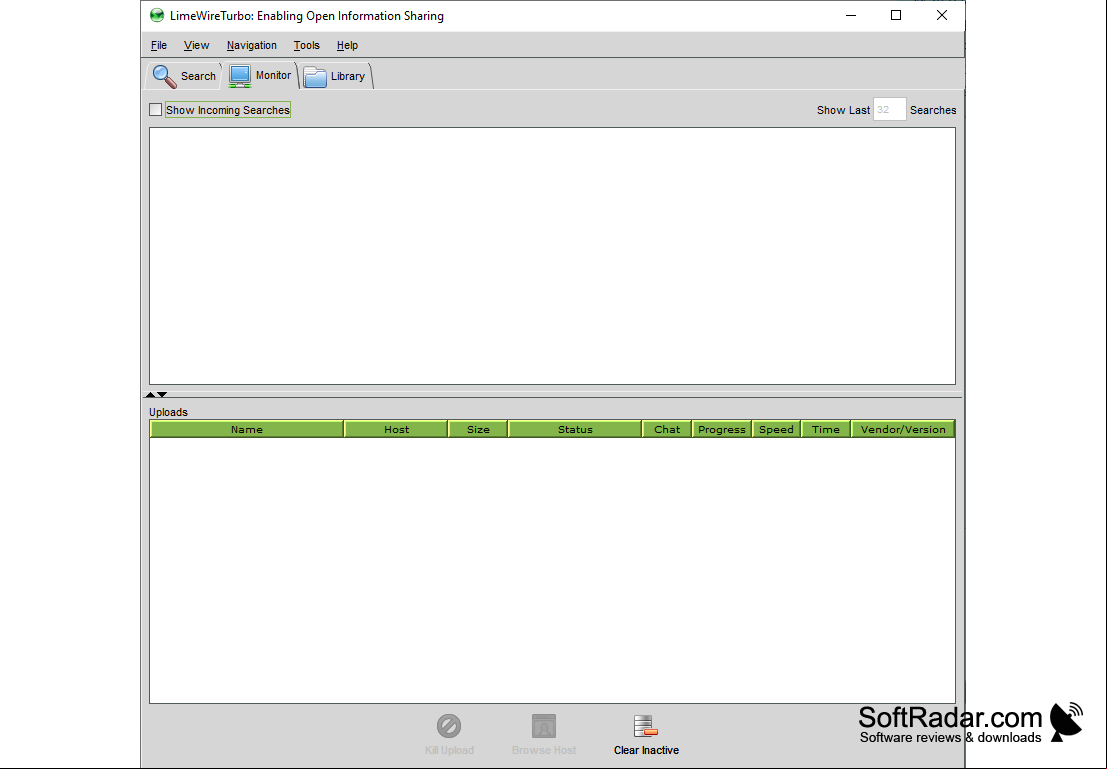Screen dimensions: 1107x769
Task: Click the Vendor/Version column header
Action: click(x=903, y=429)
